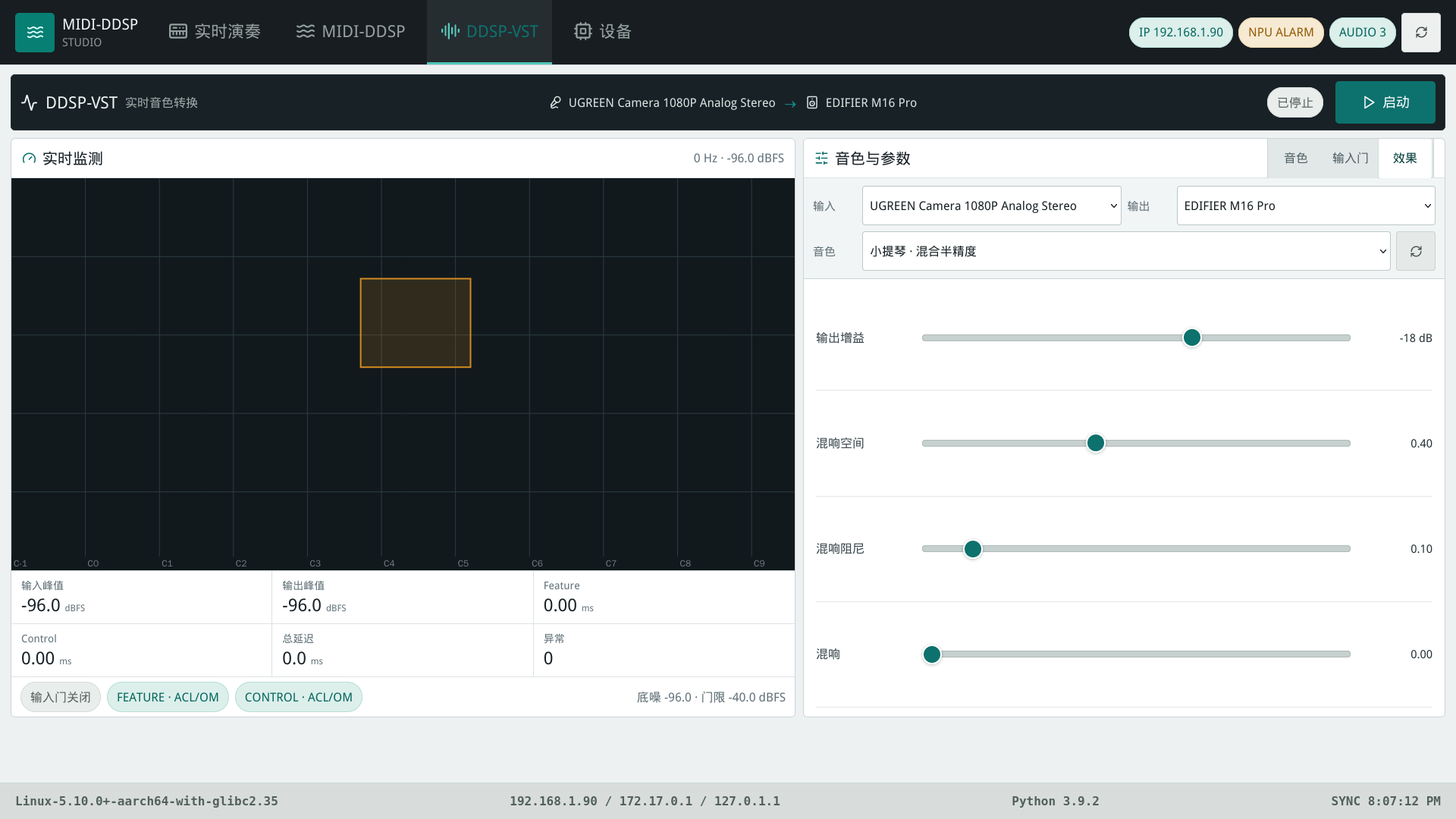Select the 效果 panel tab
1456x819 pixels.
[x=1404, y=158]
